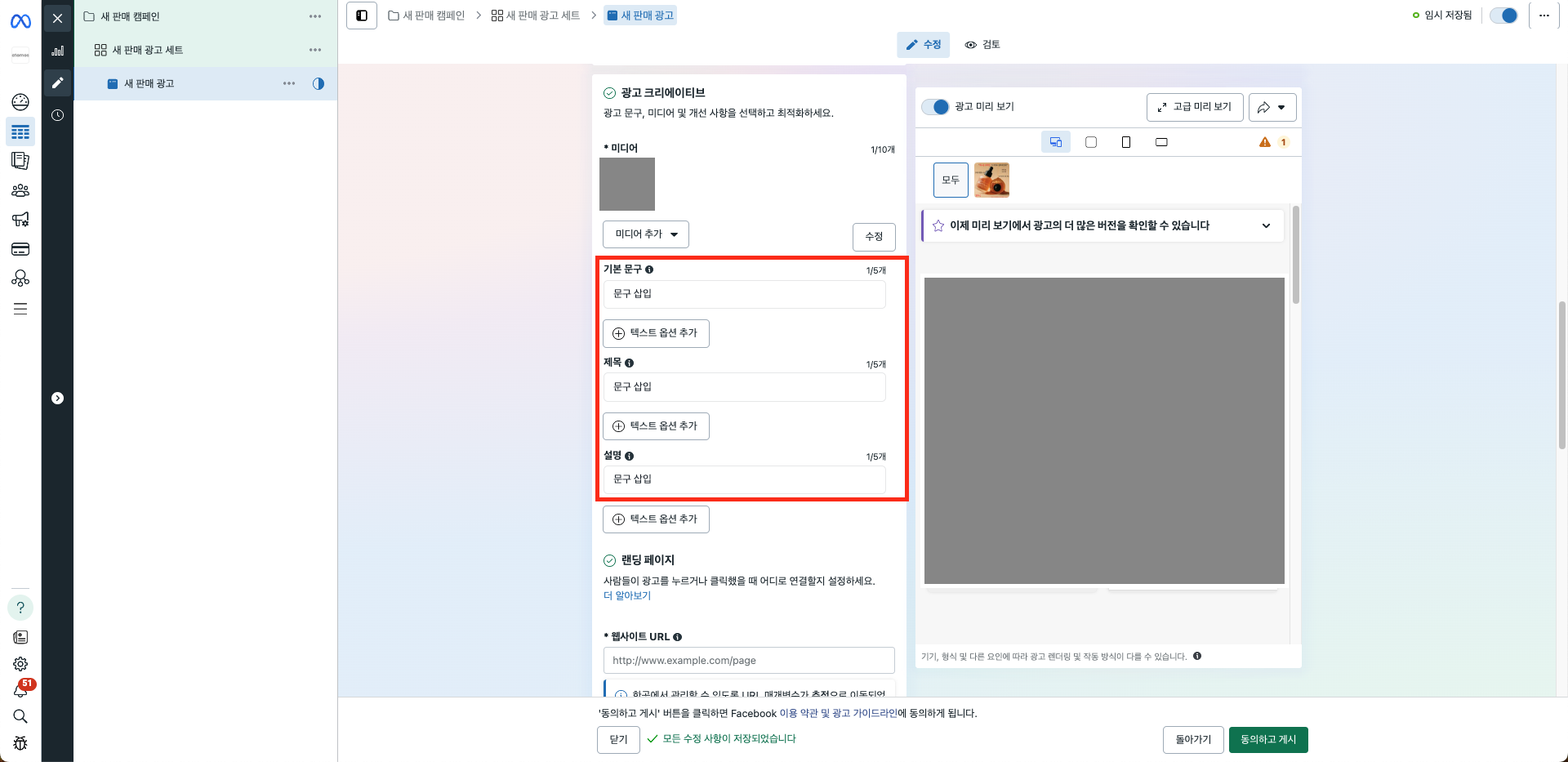Open the settings gear in left sidebar
This screenshot has height=762, width=1568.
pyautogui.click(x=20, y=664)
